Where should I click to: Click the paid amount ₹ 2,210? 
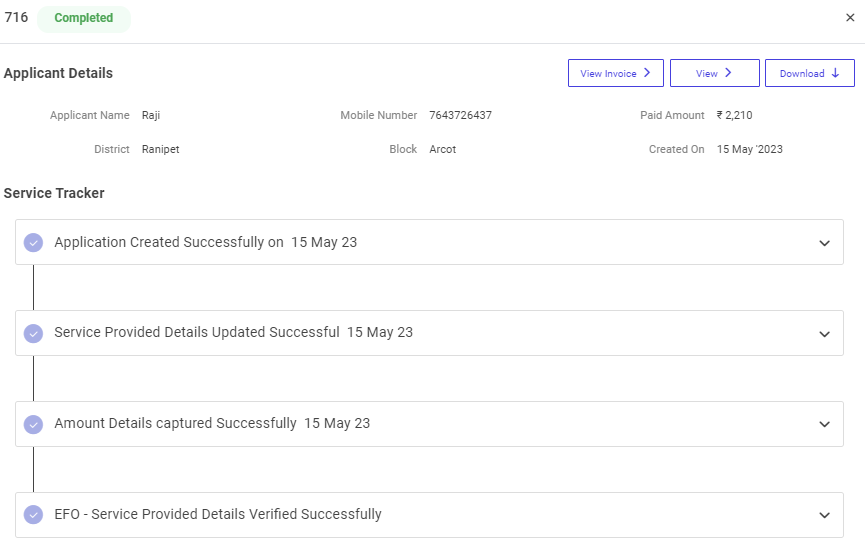[x=734, y=115]
